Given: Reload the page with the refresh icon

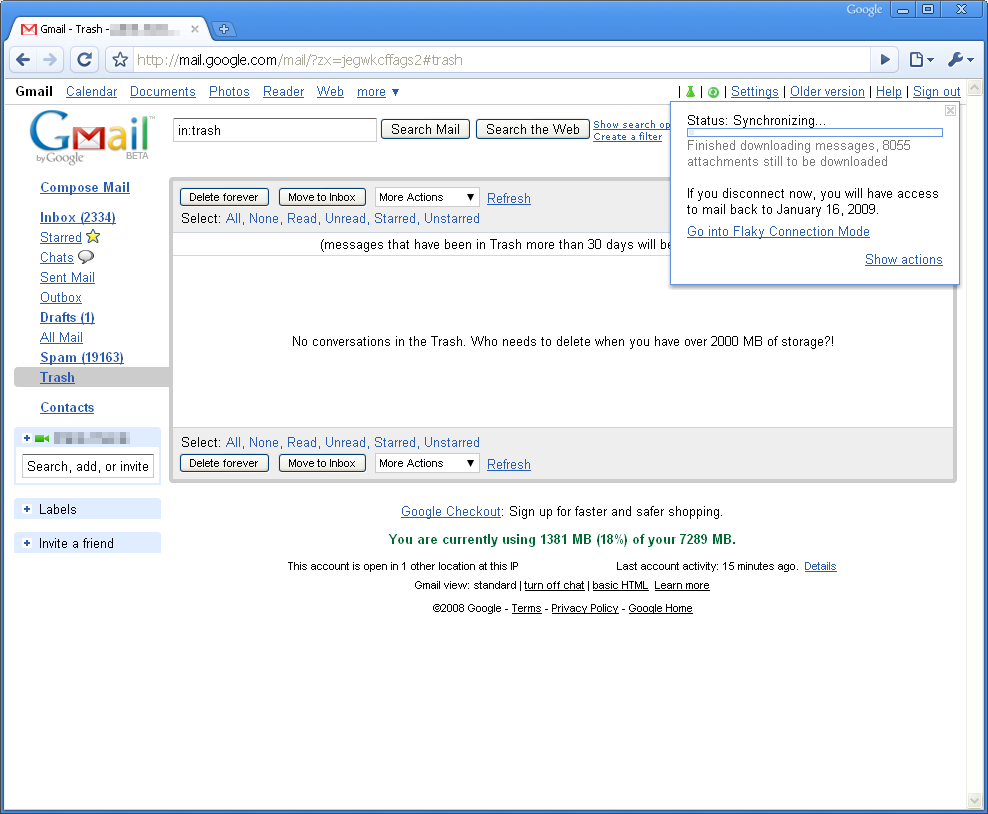Looking at the screenshot, I should [84, 60].
